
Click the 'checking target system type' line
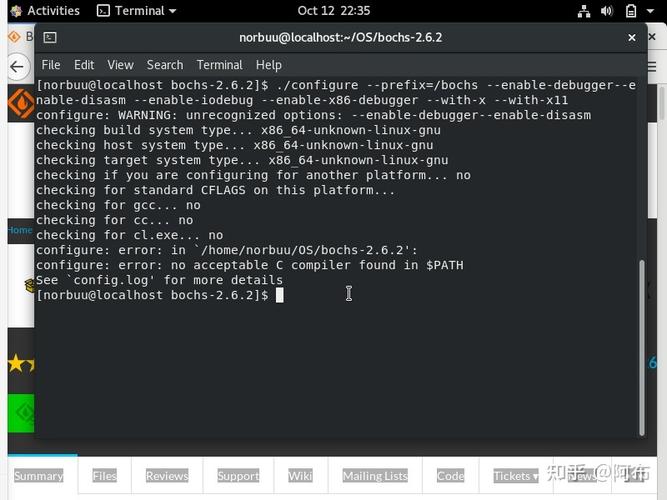click(242, 160)
